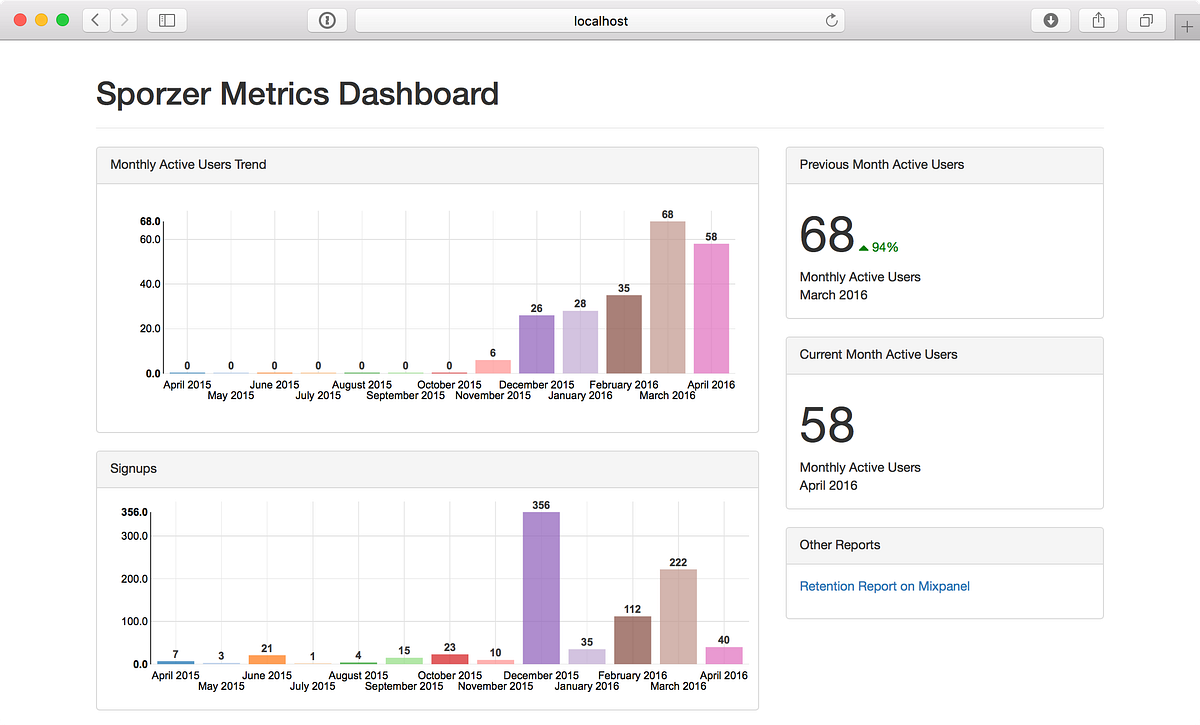Show all tabs overview
This screenshot has width=1200, height=725.
1146,19
